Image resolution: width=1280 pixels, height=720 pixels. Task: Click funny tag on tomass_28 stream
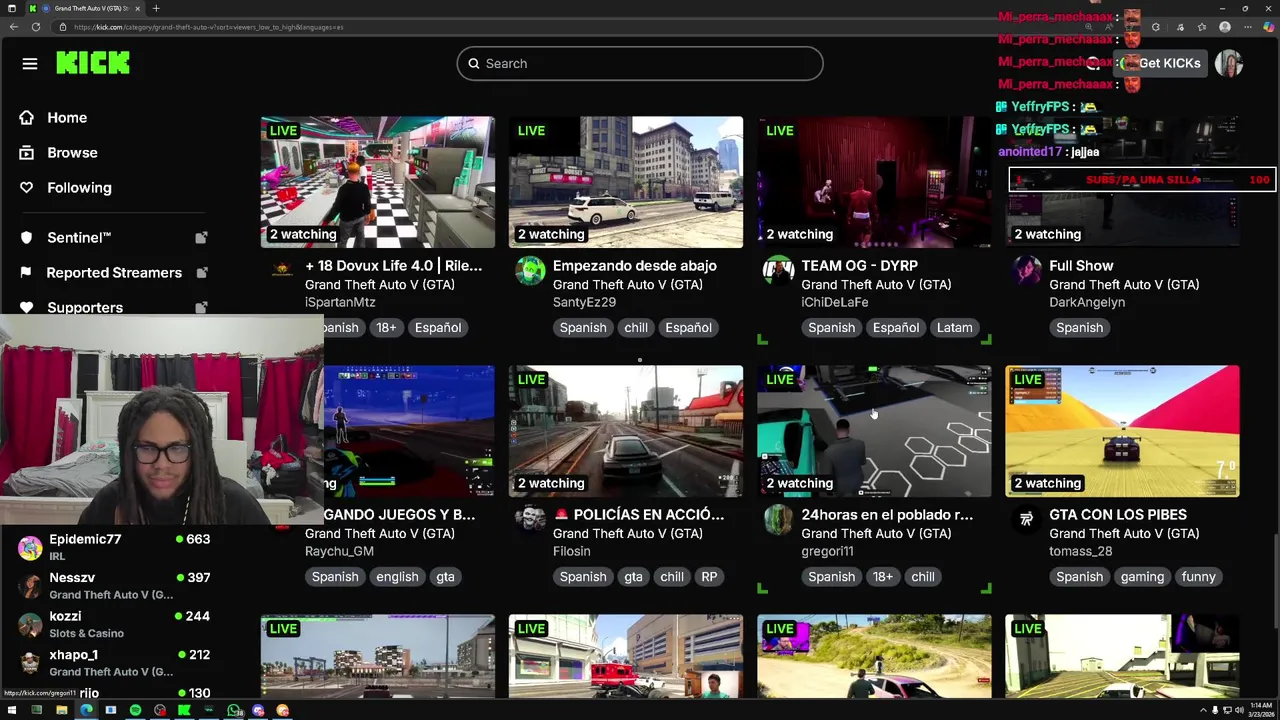coord(1198,576)
